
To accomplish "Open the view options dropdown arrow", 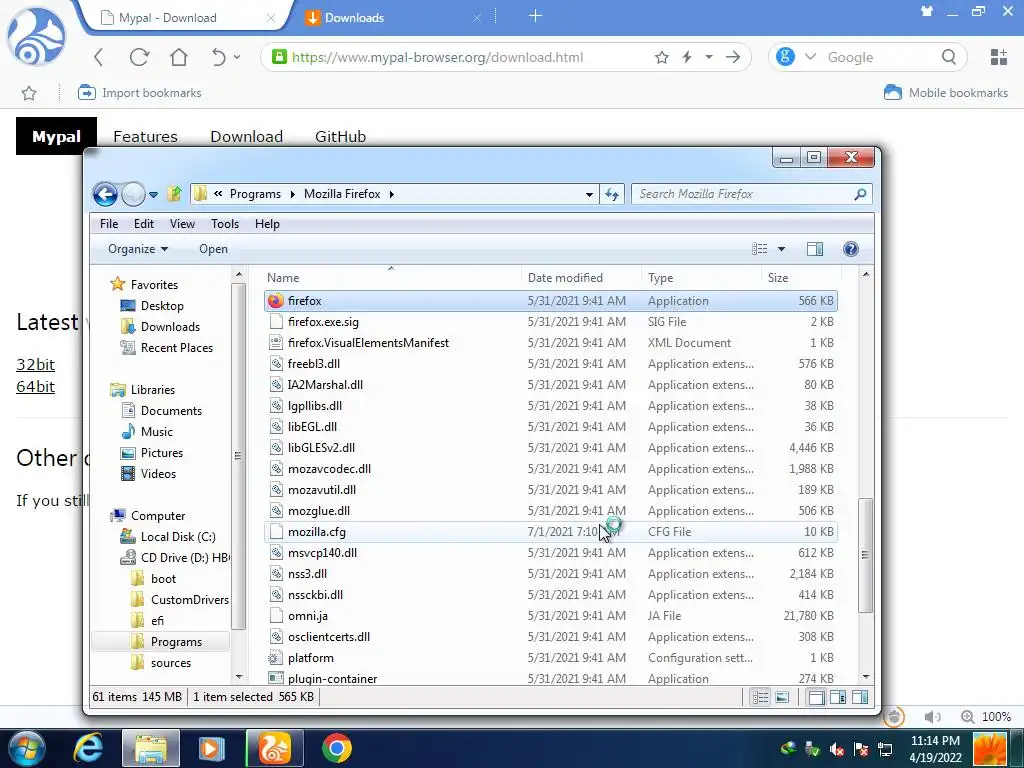I will click(x=781, y=249).
